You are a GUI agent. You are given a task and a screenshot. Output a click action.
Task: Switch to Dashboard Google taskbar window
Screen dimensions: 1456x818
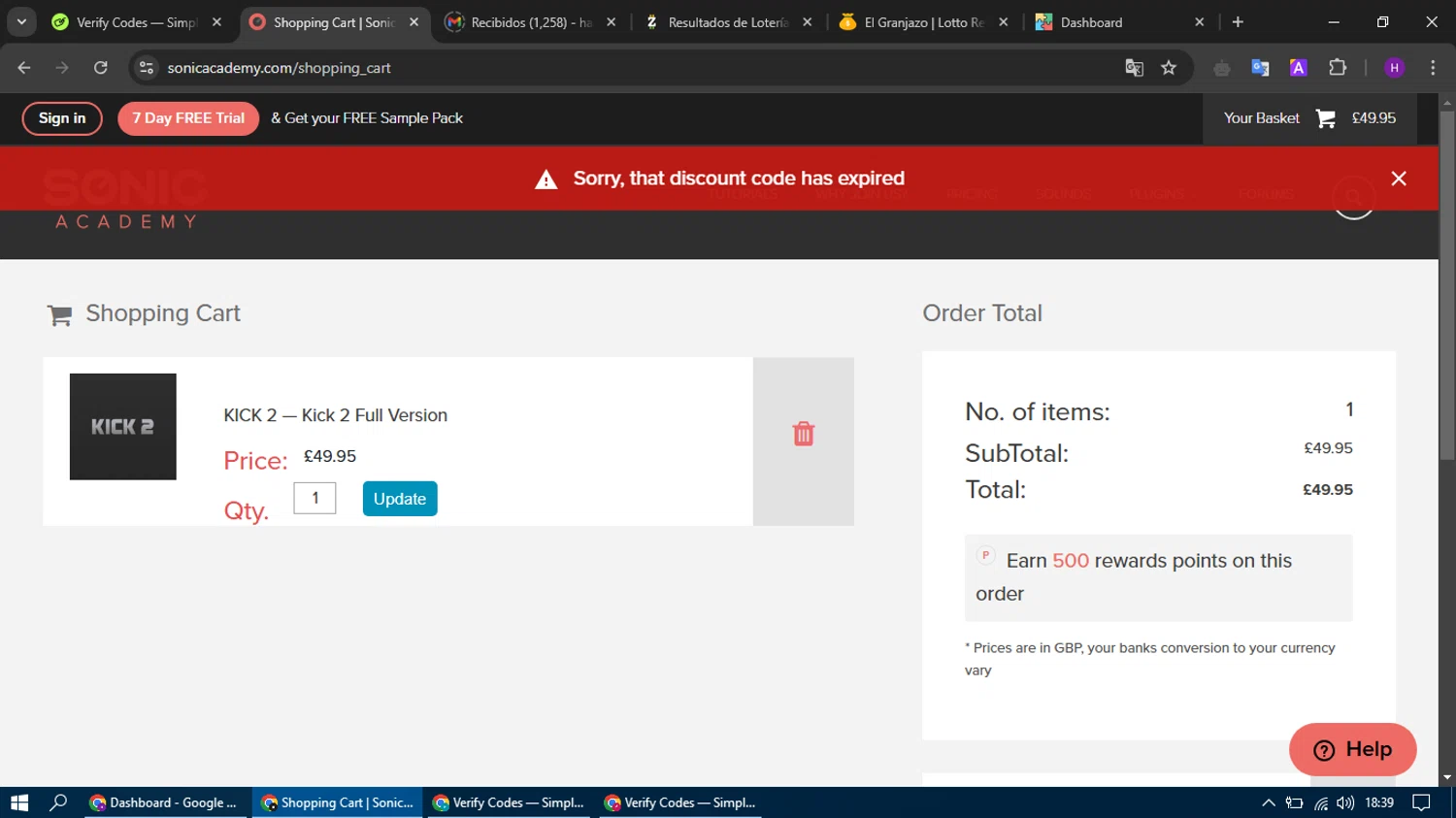[167, 802]
